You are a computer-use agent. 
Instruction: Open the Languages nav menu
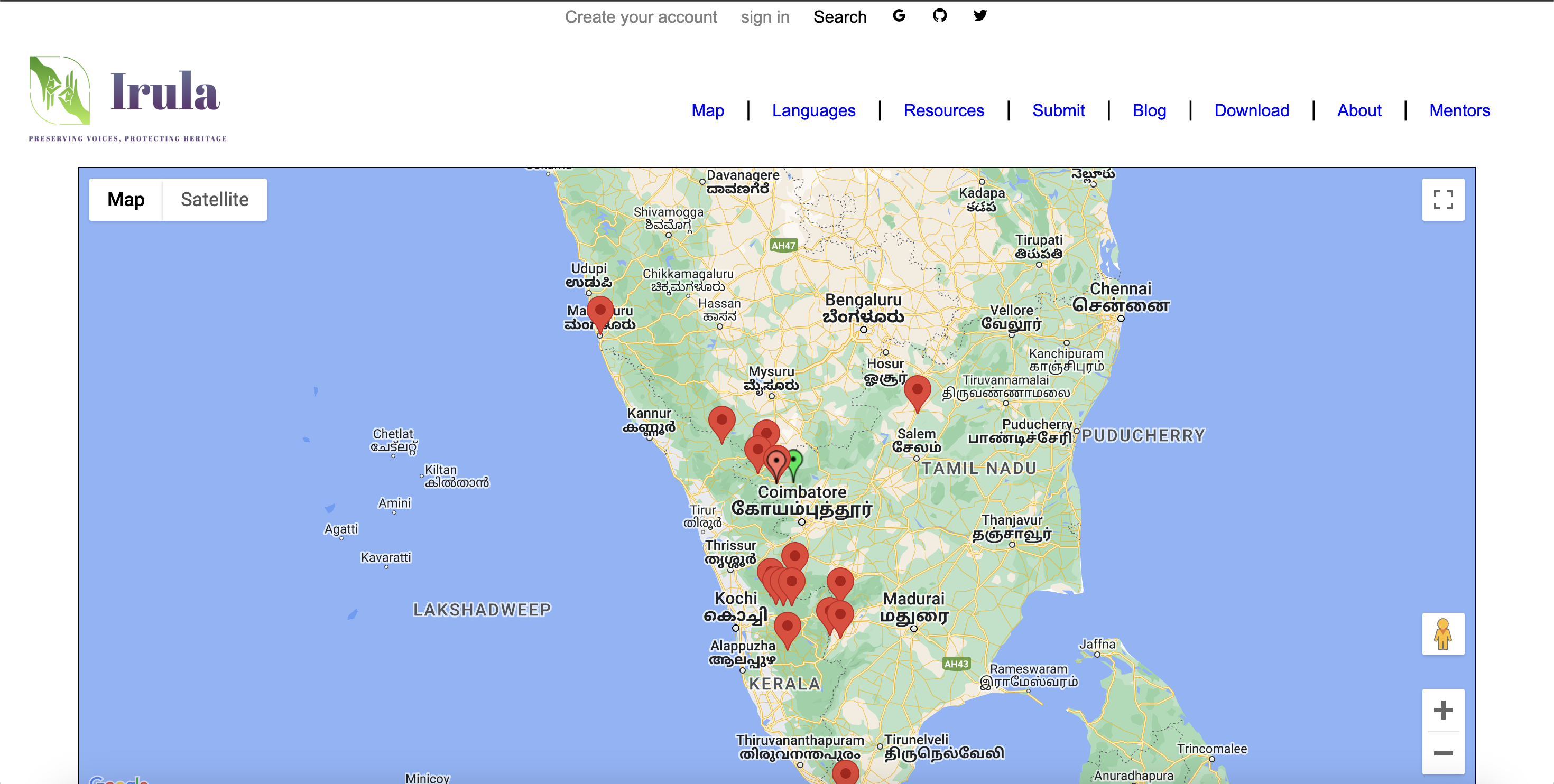(813, 110)
